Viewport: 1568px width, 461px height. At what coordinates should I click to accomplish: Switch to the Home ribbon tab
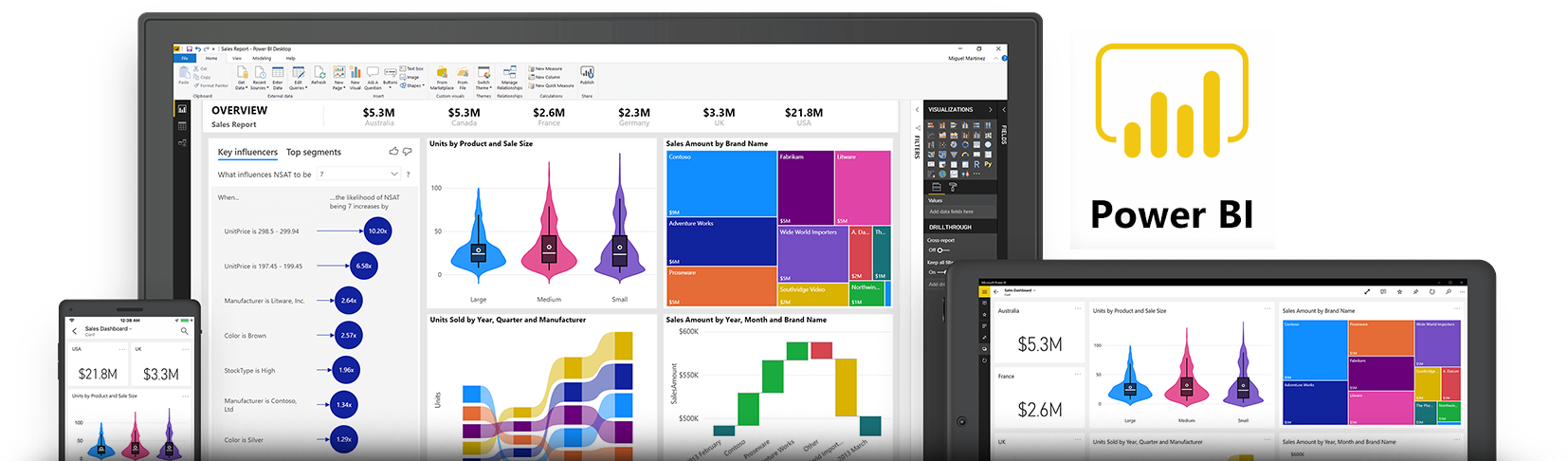211,58
